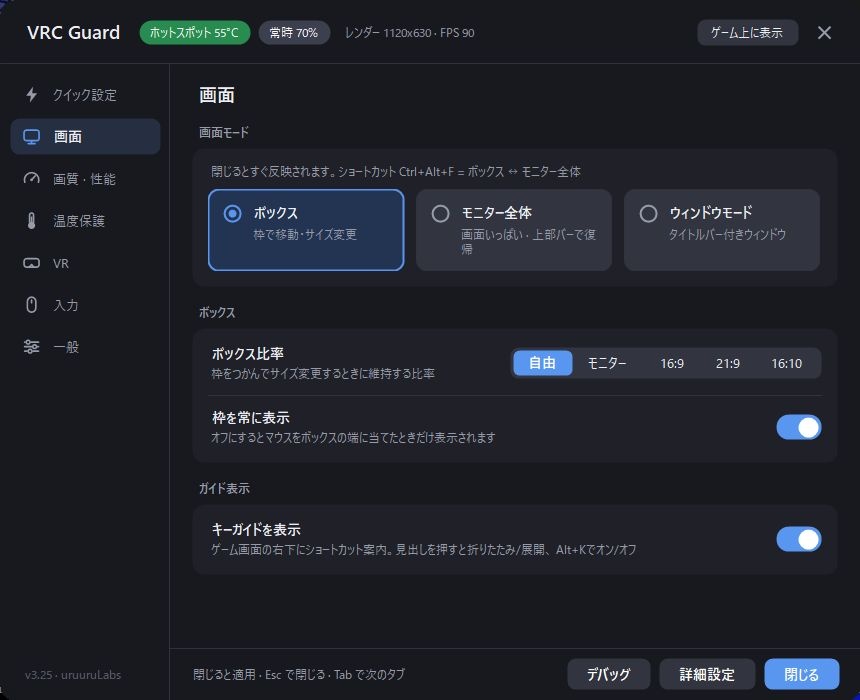Click the オフにするとマウスをボックスの端 description text
Viewport: 860px width, 700px height.
[353, 437]
